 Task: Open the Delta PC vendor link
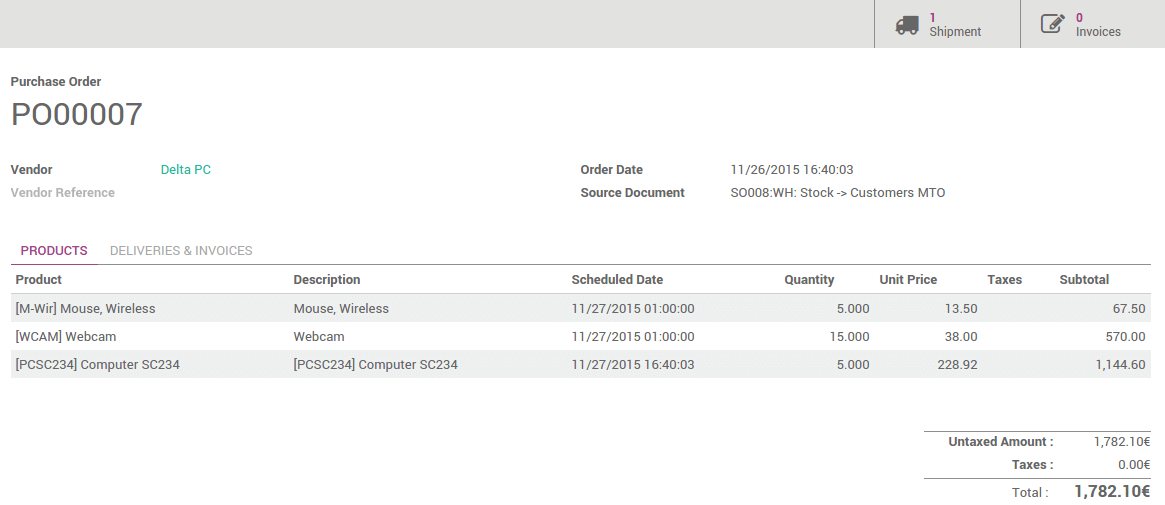tap(186, 170)
